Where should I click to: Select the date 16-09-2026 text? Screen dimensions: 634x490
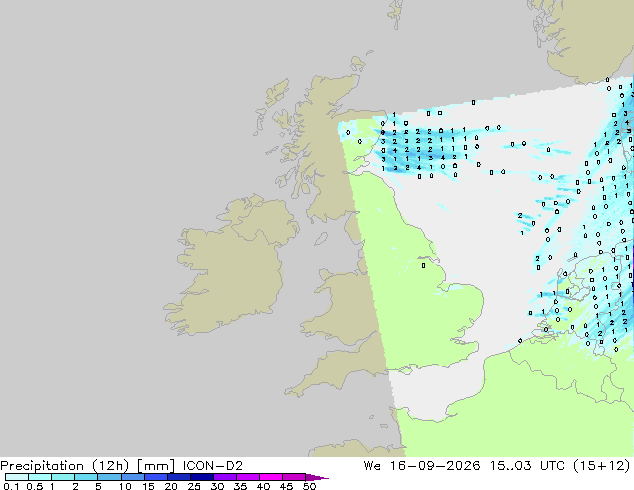click(435, 466)
